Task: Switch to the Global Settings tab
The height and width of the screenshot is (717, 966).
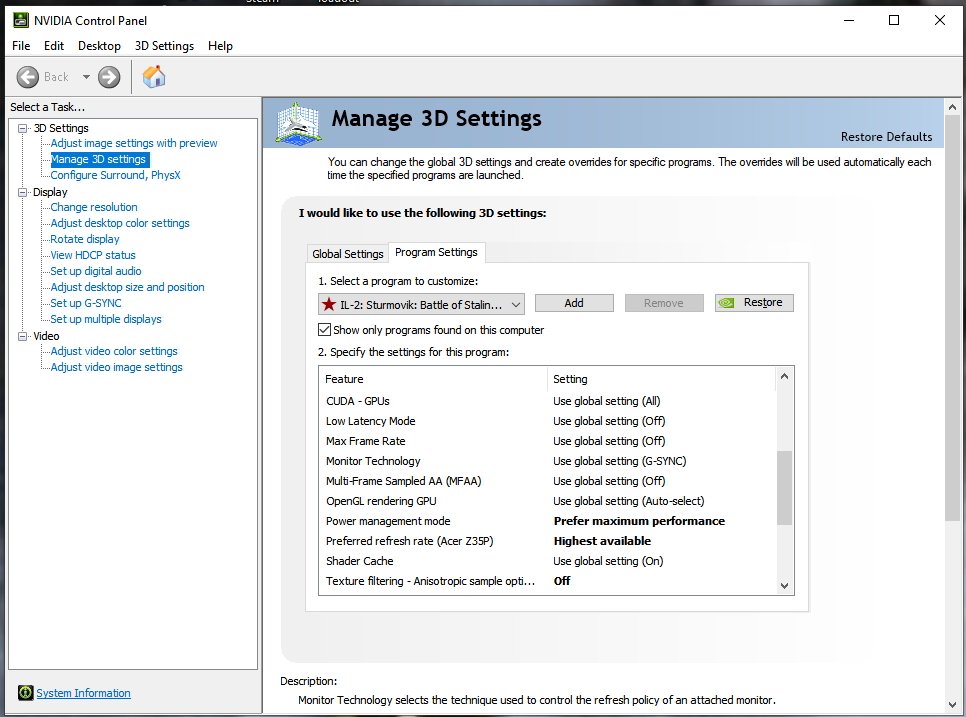Action: click(347, 254)
